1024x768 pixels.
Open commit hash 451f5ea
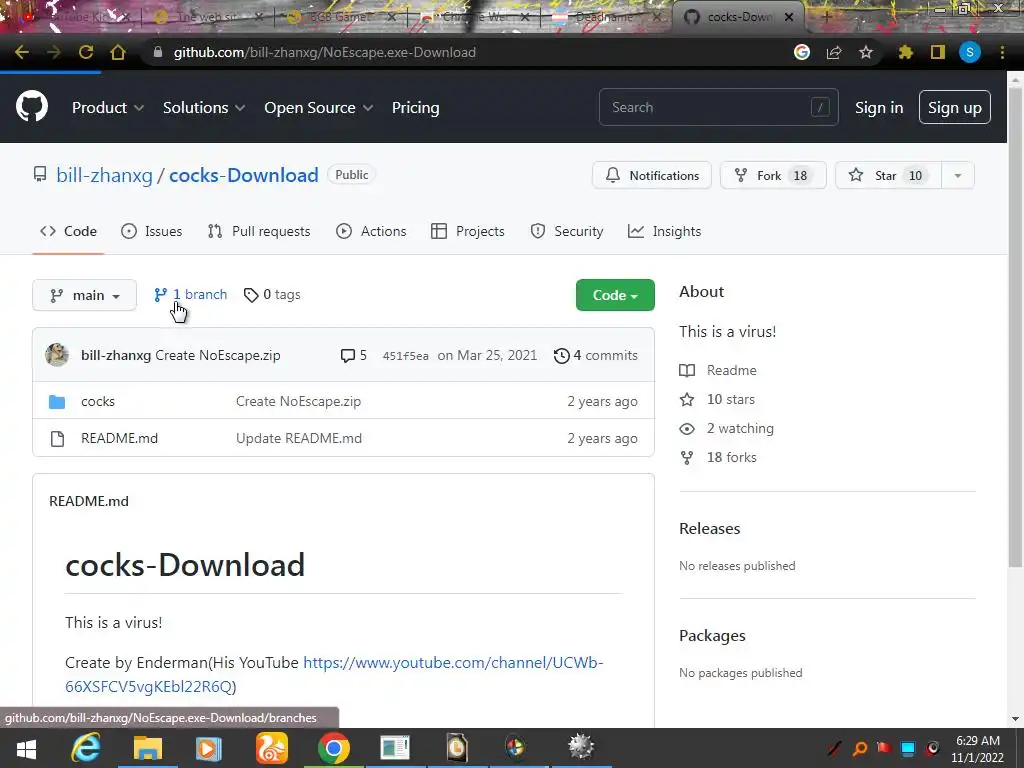pos(406,356)
